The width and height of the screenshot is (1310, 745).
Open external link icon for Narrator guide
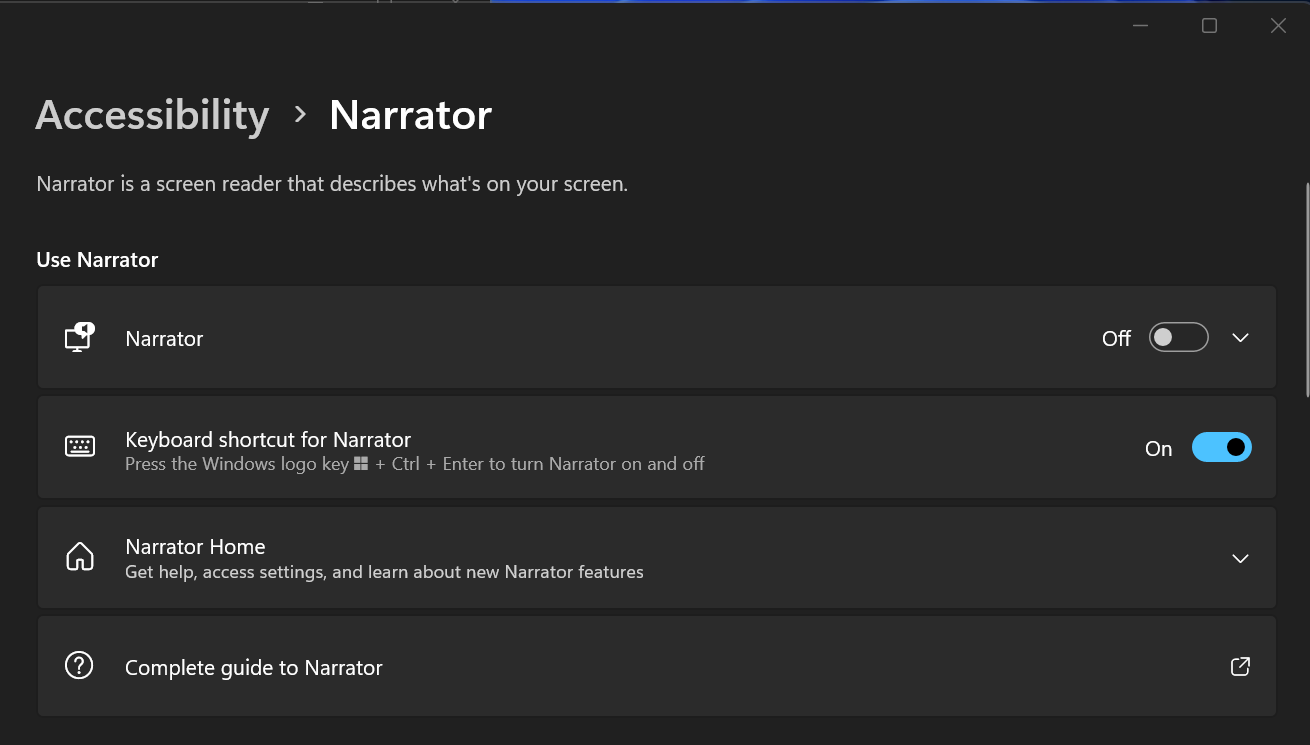click(1240, 666)
